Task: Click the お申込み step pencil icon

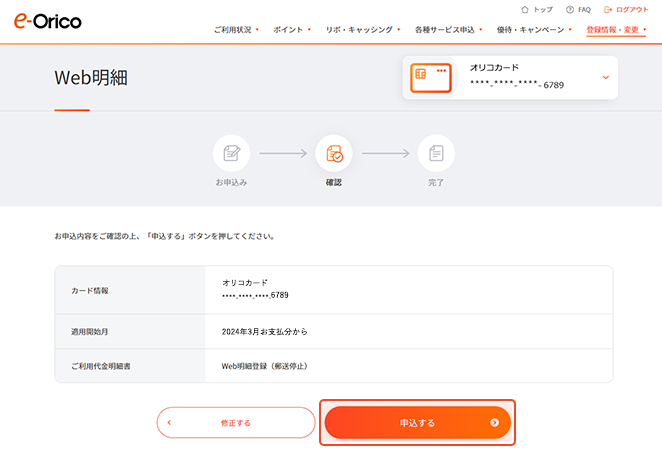Action: pos(231,153)
